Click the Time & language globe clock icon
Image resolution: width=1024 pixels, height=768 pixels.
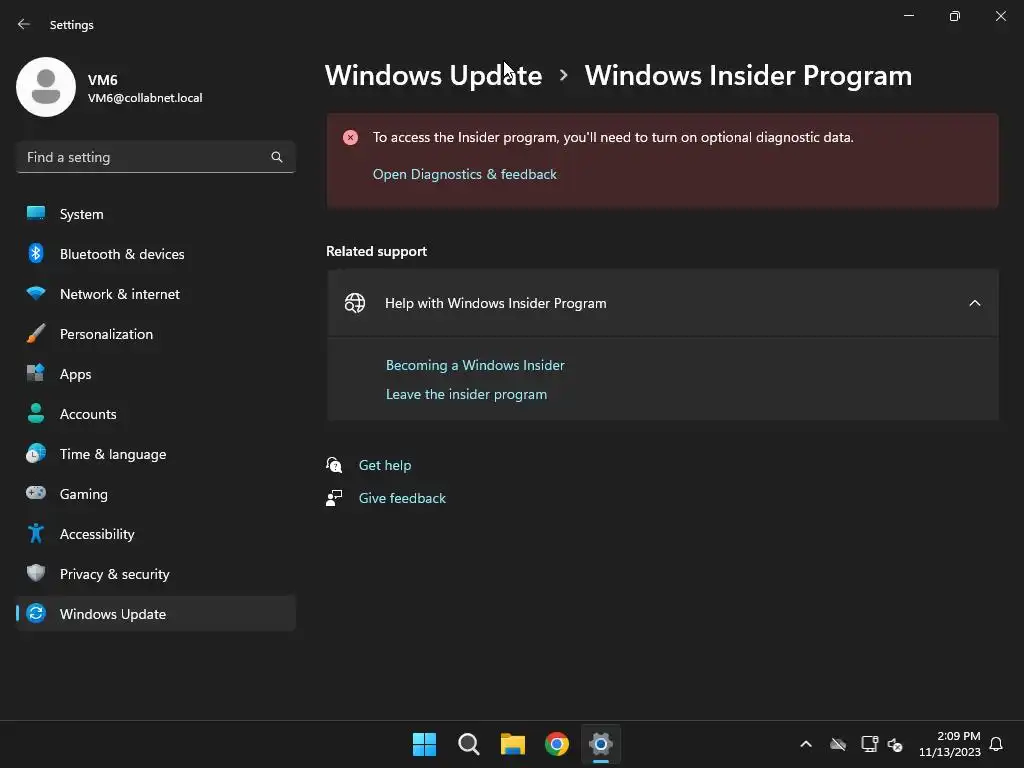36,453
